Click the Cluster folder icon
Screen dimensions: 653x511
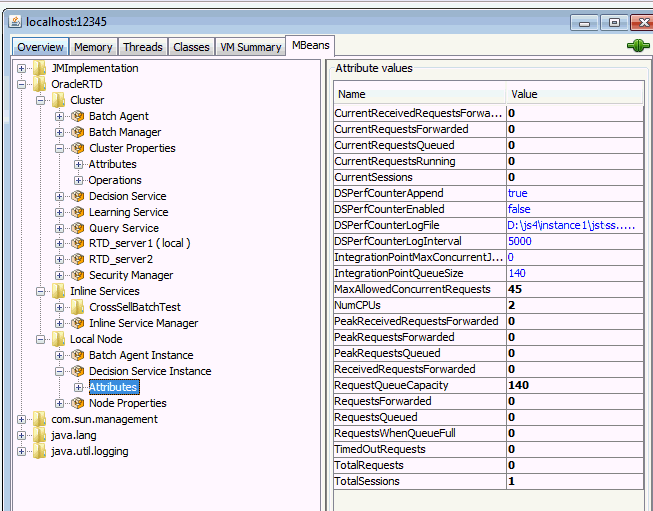[58, 100]
